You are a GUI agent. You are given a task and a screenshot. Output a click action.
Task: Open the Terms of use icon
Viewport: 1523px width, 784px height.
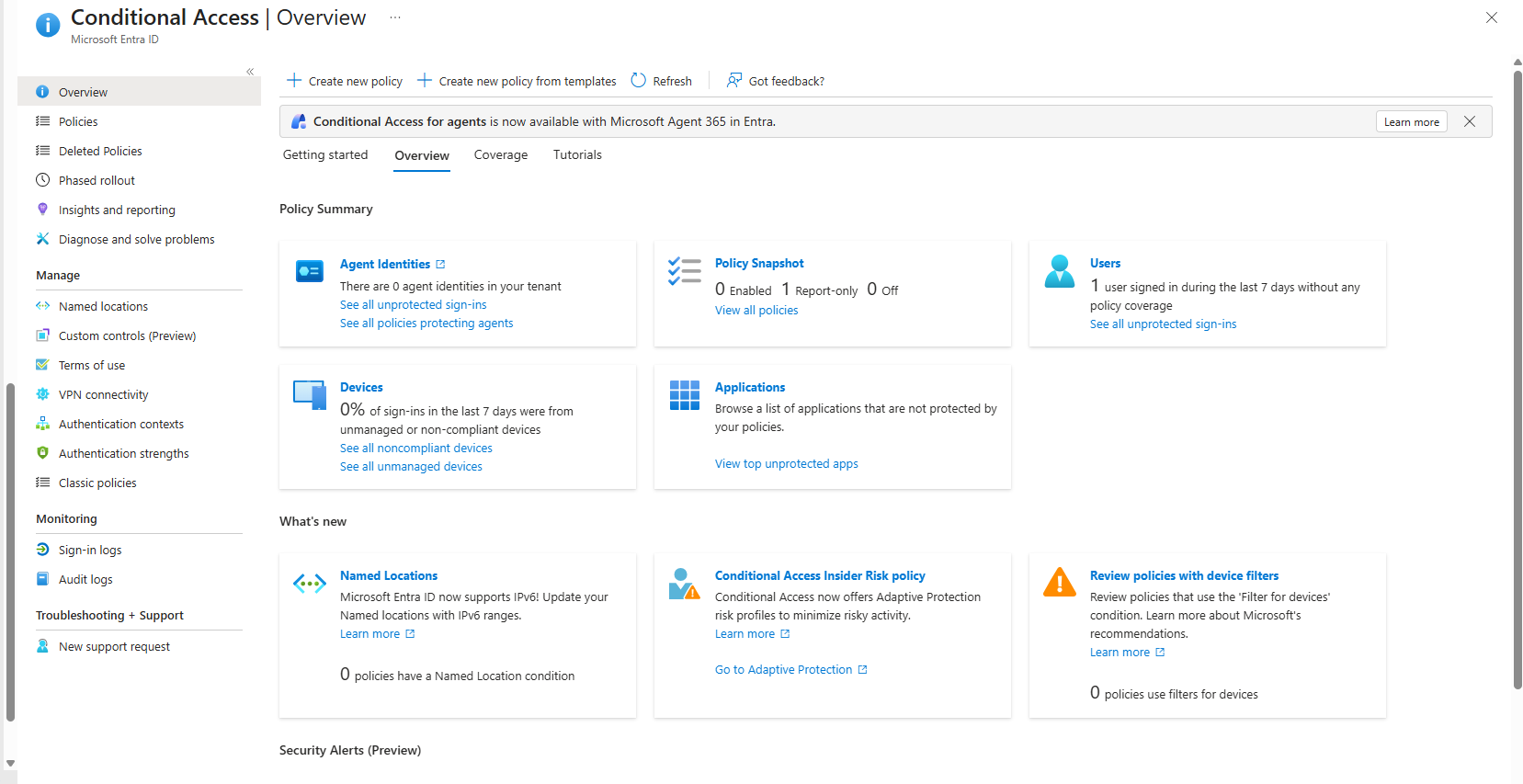[x=42, y=365]
